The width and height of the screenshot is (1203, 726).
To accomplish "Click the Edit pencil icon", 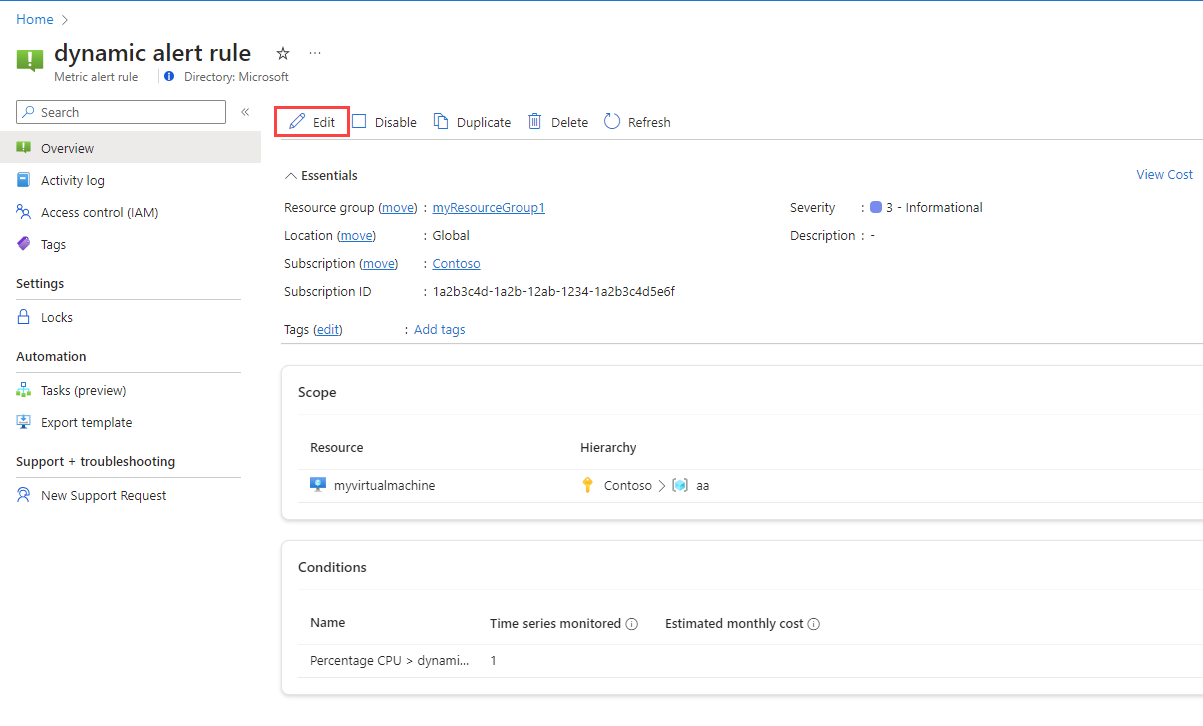I will (x=297, y=121).
